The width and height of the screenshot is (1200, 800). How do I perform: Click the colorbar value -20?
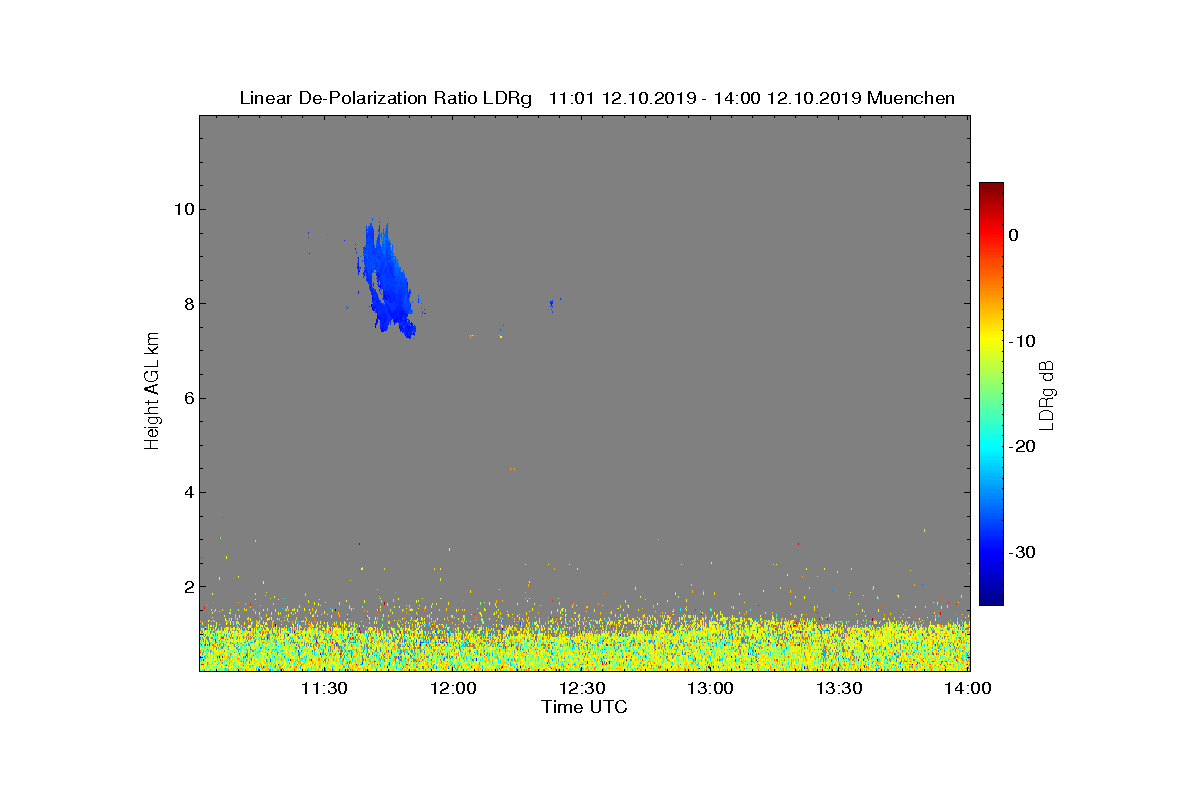(x=1022, y=446)
